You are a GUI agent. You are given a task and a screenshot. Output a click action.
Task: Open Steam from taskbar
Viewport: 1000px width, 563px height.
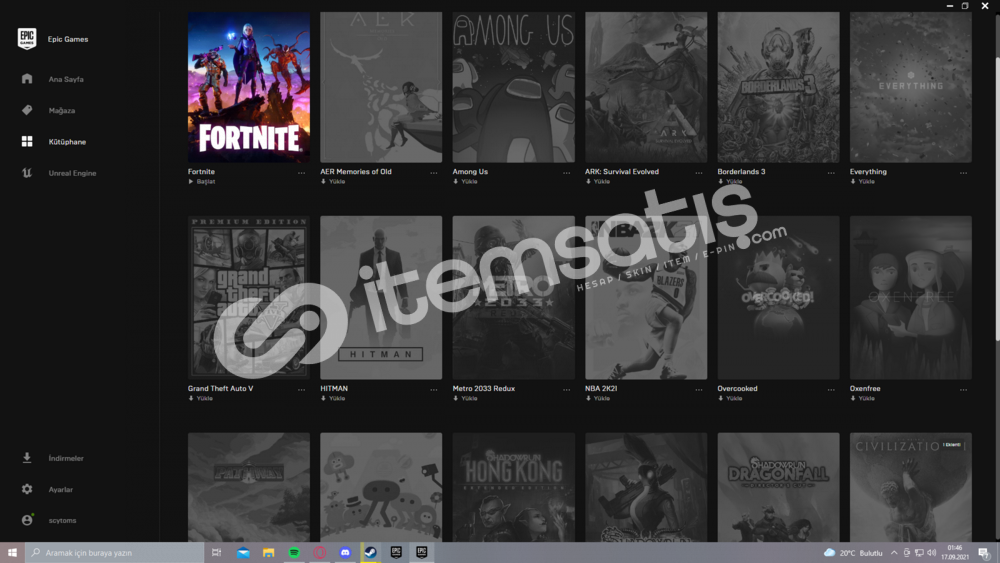[x=371, y=552]
